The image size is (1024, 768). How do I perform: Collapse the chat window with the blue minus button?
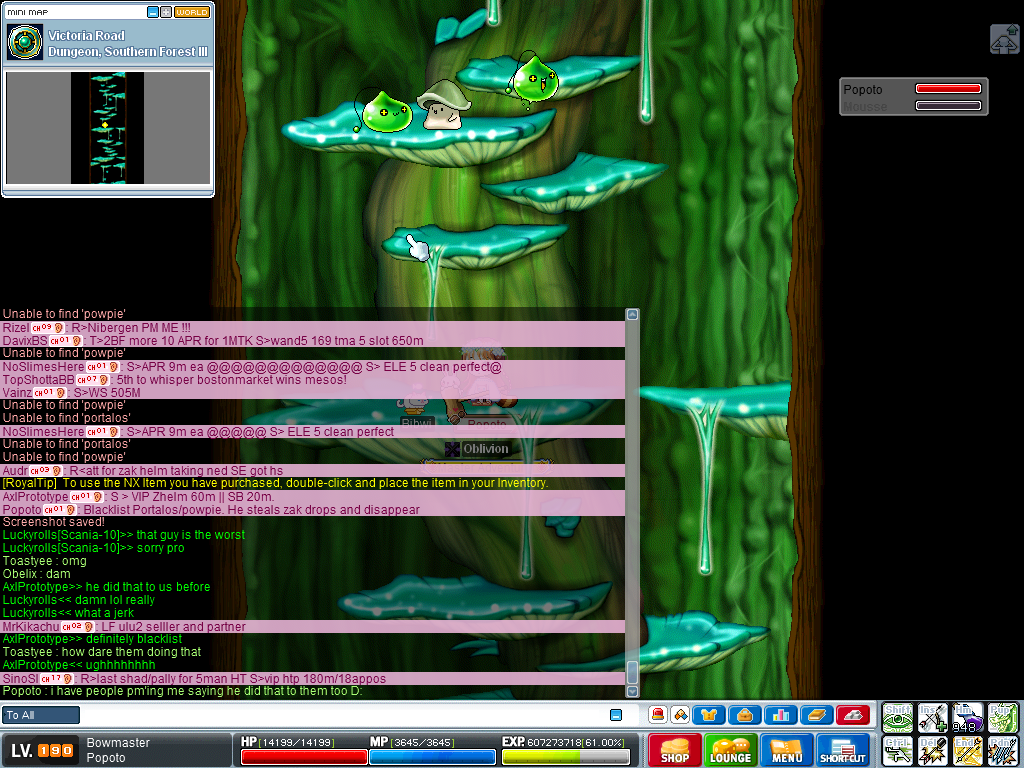click(x=616, y=715)
